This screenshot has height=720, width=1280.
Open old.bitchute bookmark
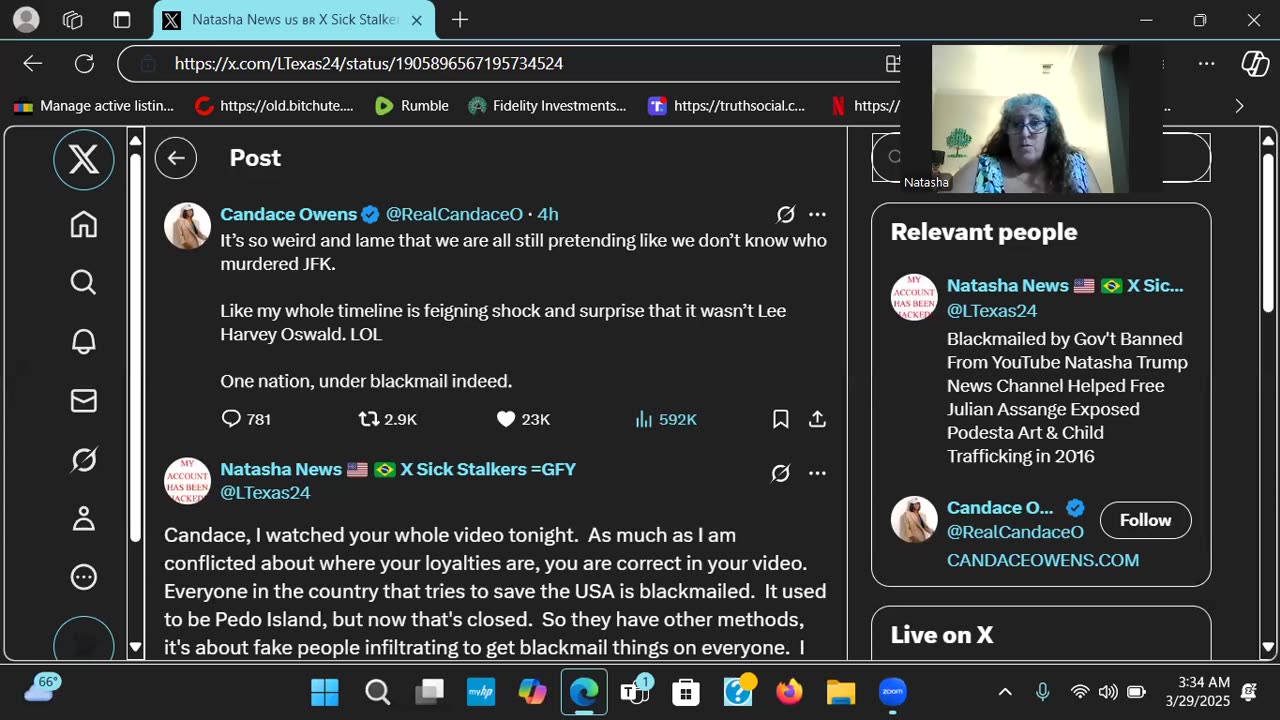pos(274,106)
